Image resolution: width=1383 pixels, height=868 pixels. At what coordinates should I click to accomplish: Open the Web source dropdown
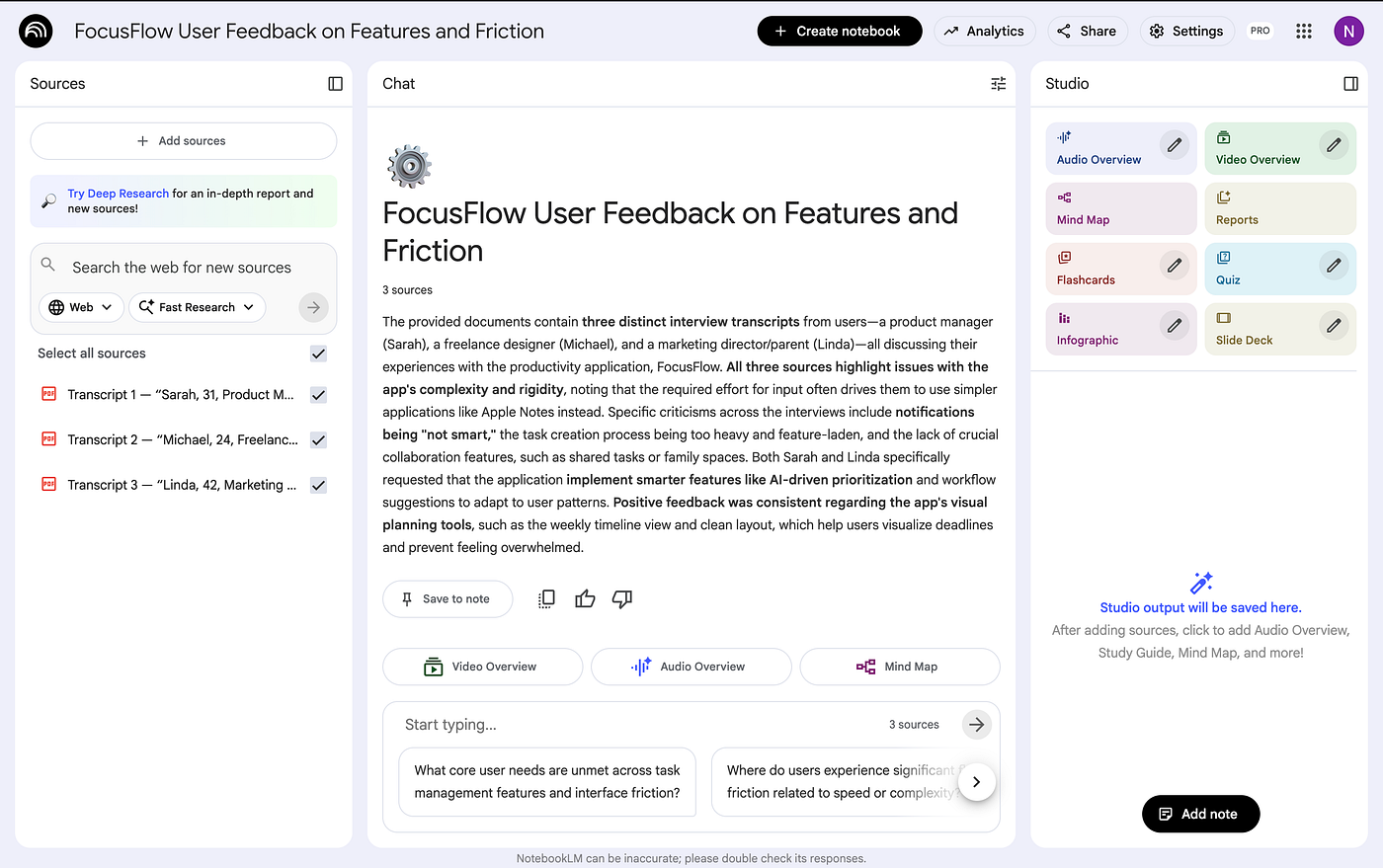point(81,307)
